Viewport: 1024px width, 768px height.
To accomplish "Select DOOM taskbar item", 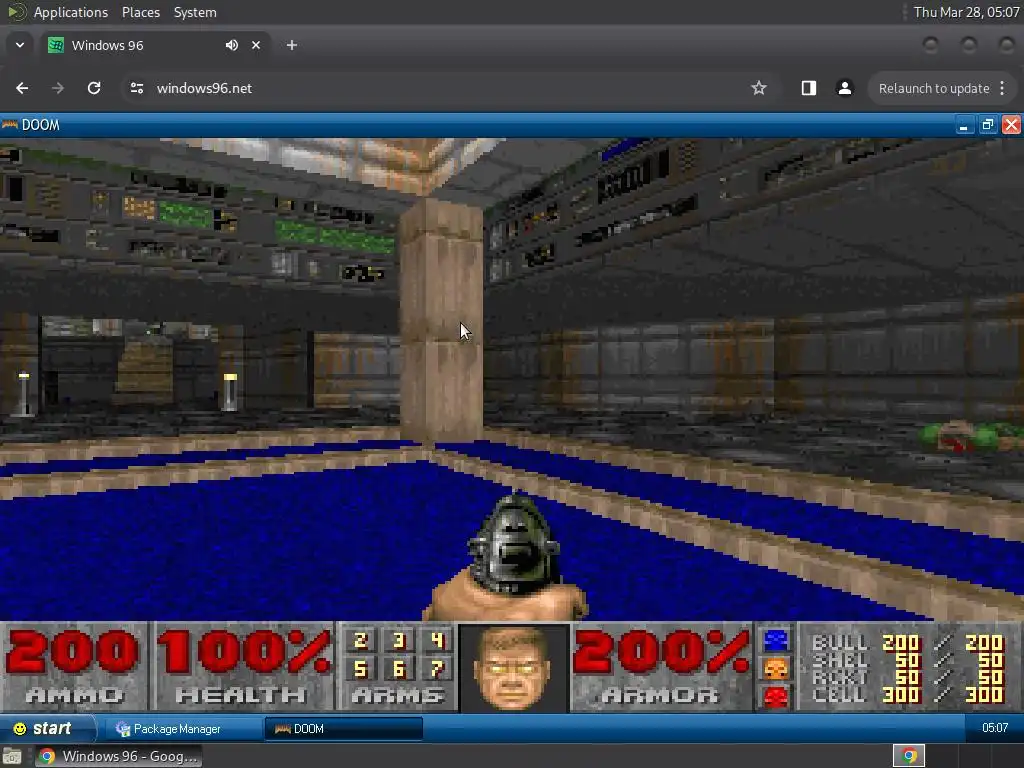I will click(344, 729).
